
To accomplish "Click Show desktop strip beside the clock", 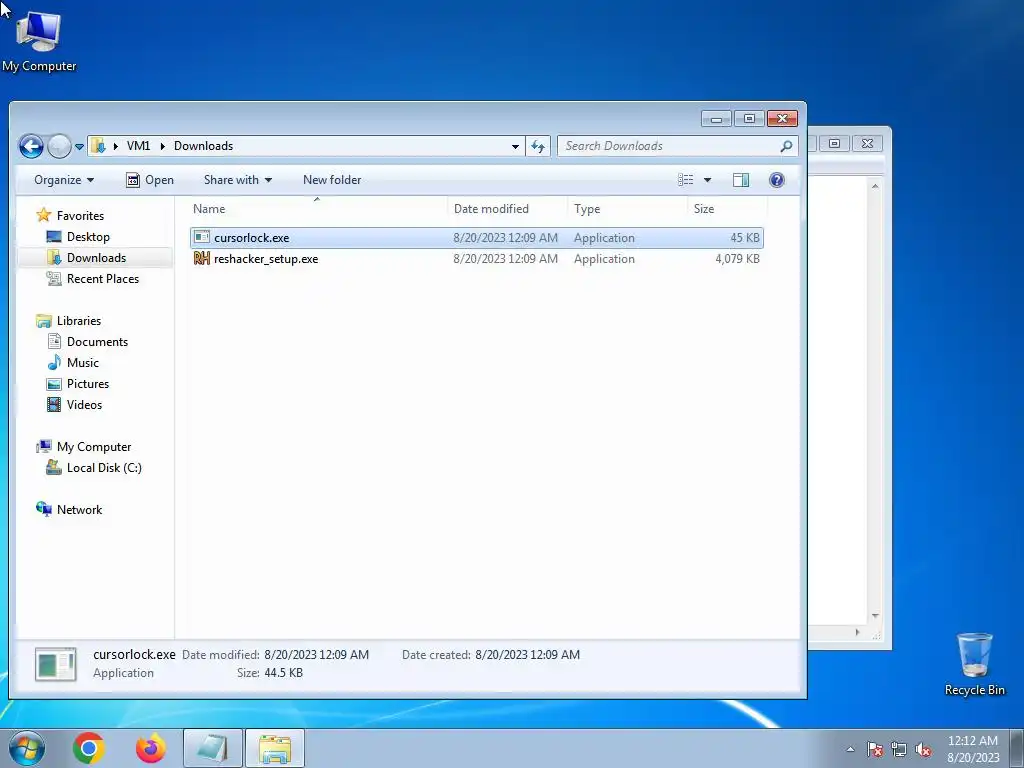I will click(x=1017, y=748).
